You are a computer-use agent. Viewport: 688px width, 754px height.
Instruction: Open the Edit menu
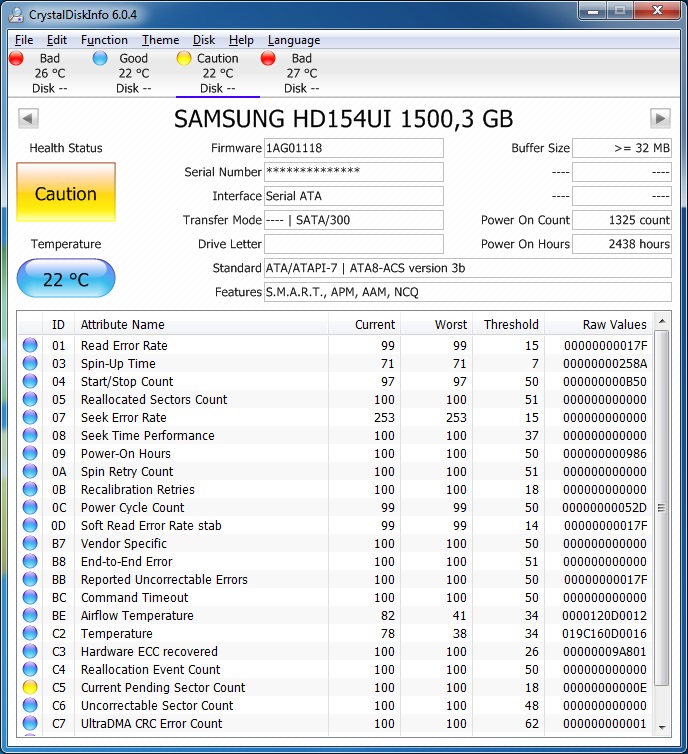(57, 40)
